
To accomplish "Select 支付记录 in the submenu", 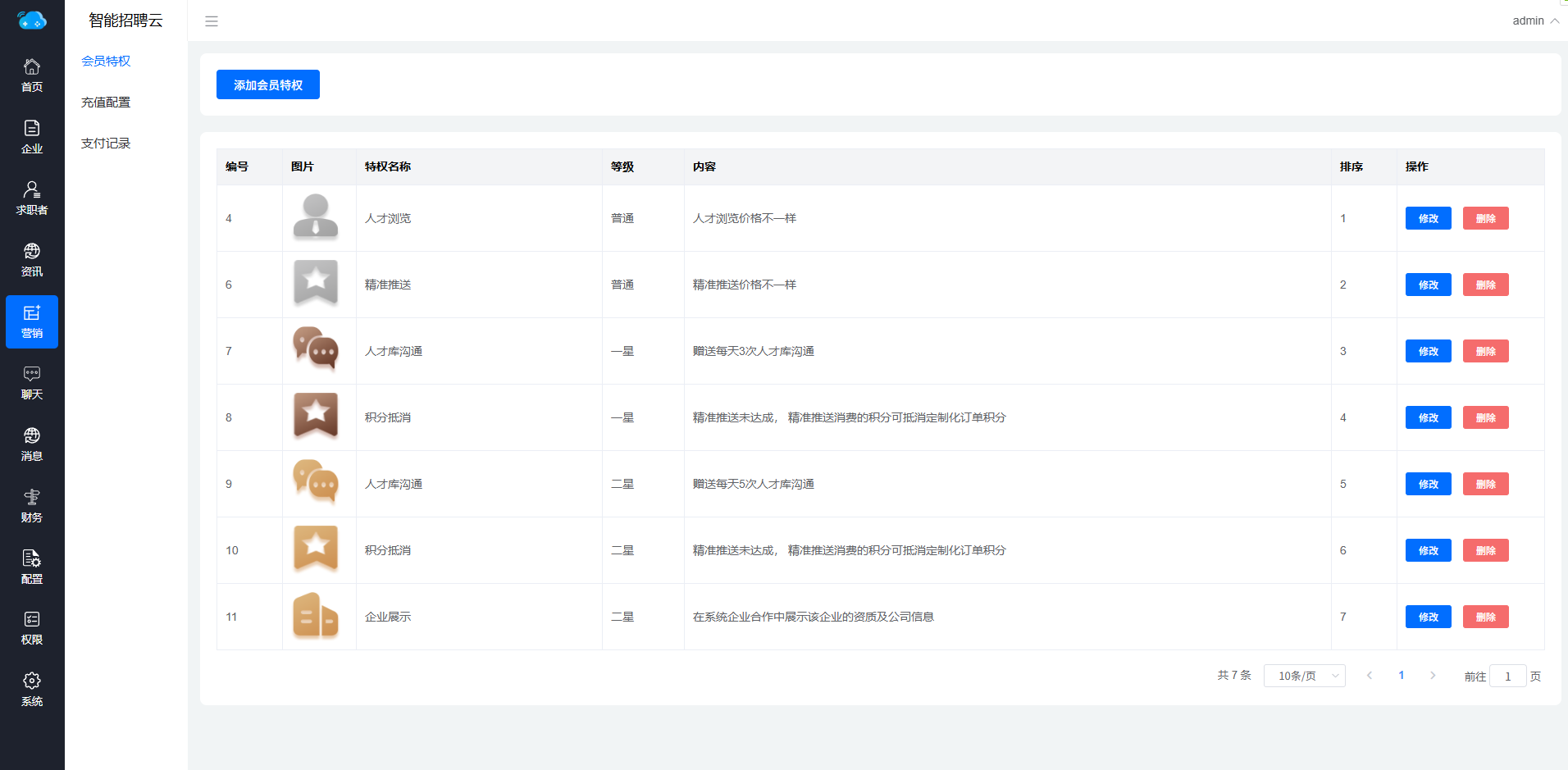I will click(x=106, y=144).
